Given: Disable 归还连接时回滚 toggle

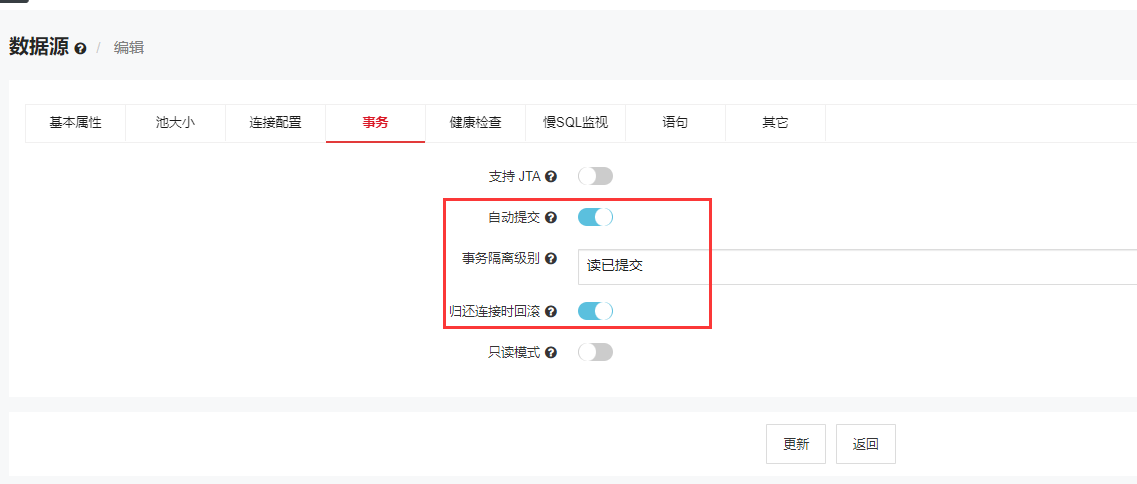Looking at the screenshot, I should (595, 311).
